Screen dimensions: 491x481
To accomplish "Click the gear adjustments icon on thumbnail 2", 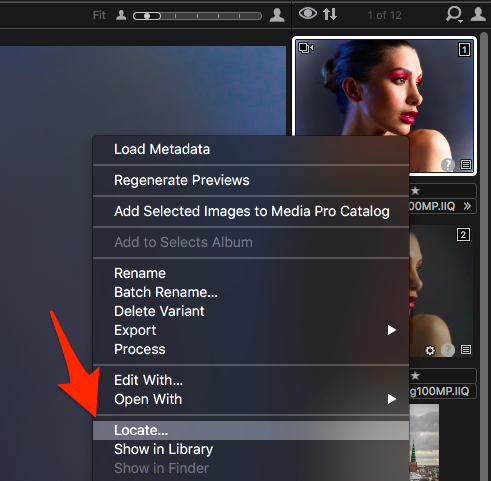I will click(430, 350).
